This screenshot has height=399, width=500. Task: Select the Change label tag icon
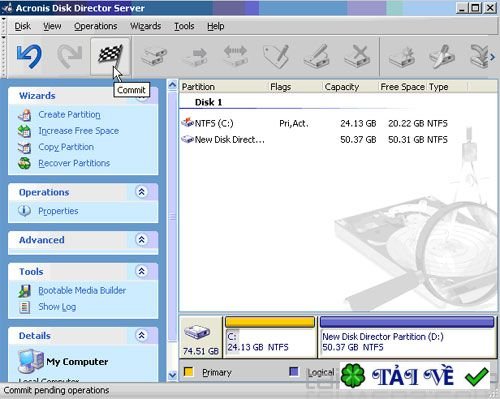[x=276, y=56]
